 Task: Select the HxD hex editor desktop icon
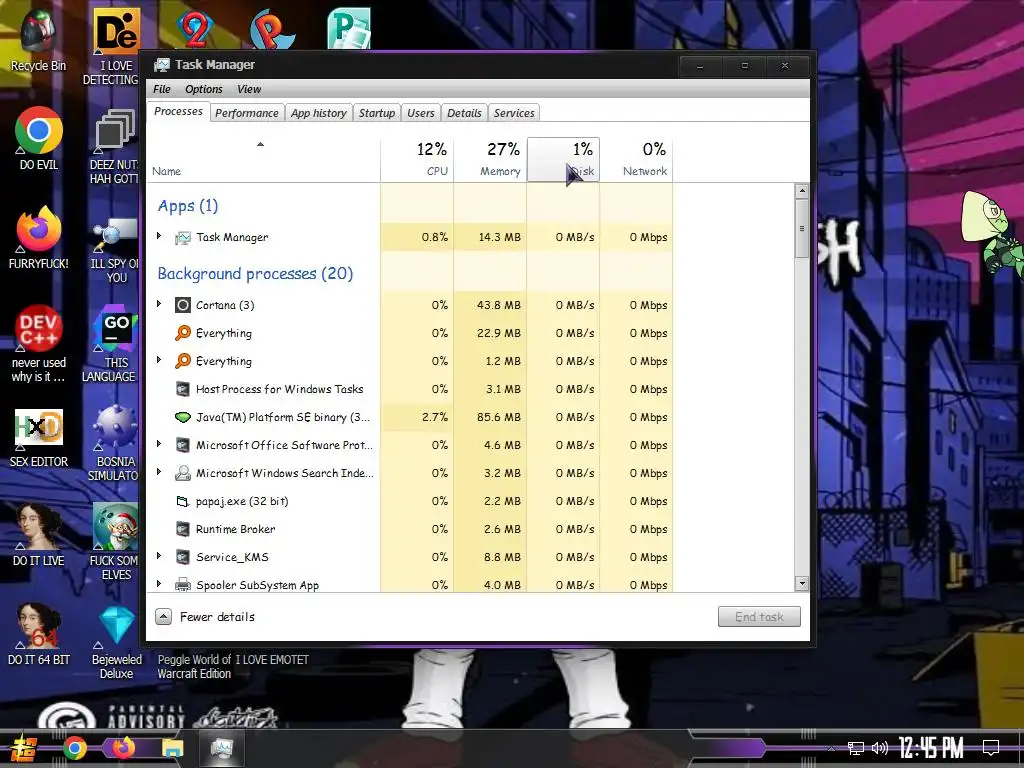click(x=39, y=427)
